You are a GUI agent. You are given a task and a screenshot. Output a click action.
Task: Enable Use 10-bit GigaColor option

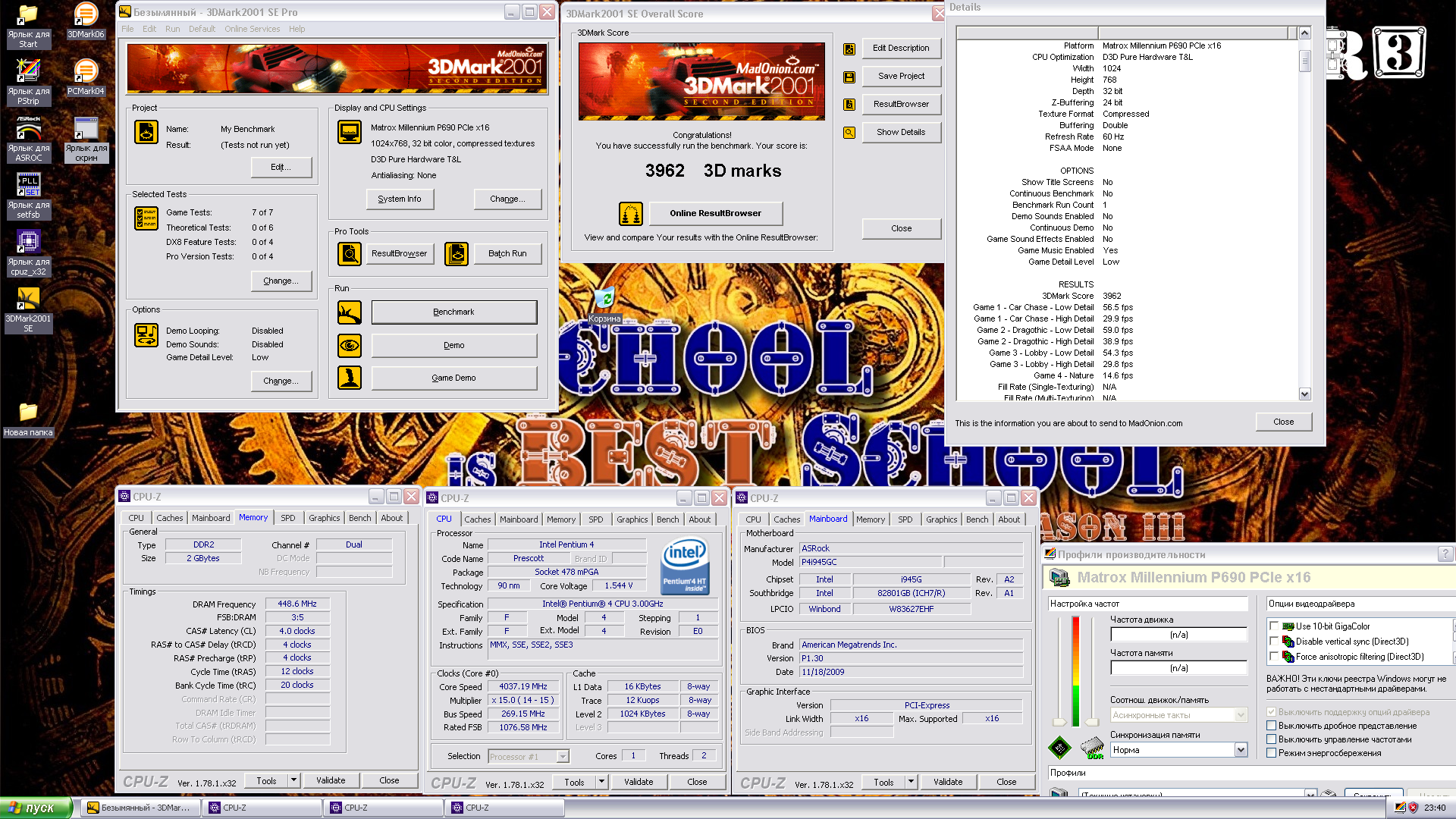[1274, 626]
